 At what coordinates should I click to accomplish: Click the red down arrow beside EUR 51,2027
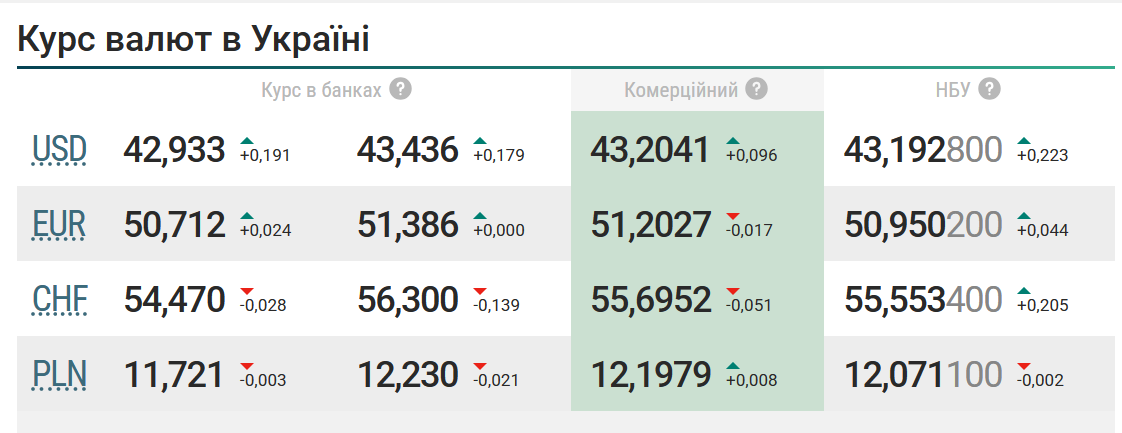click(733, 216)
